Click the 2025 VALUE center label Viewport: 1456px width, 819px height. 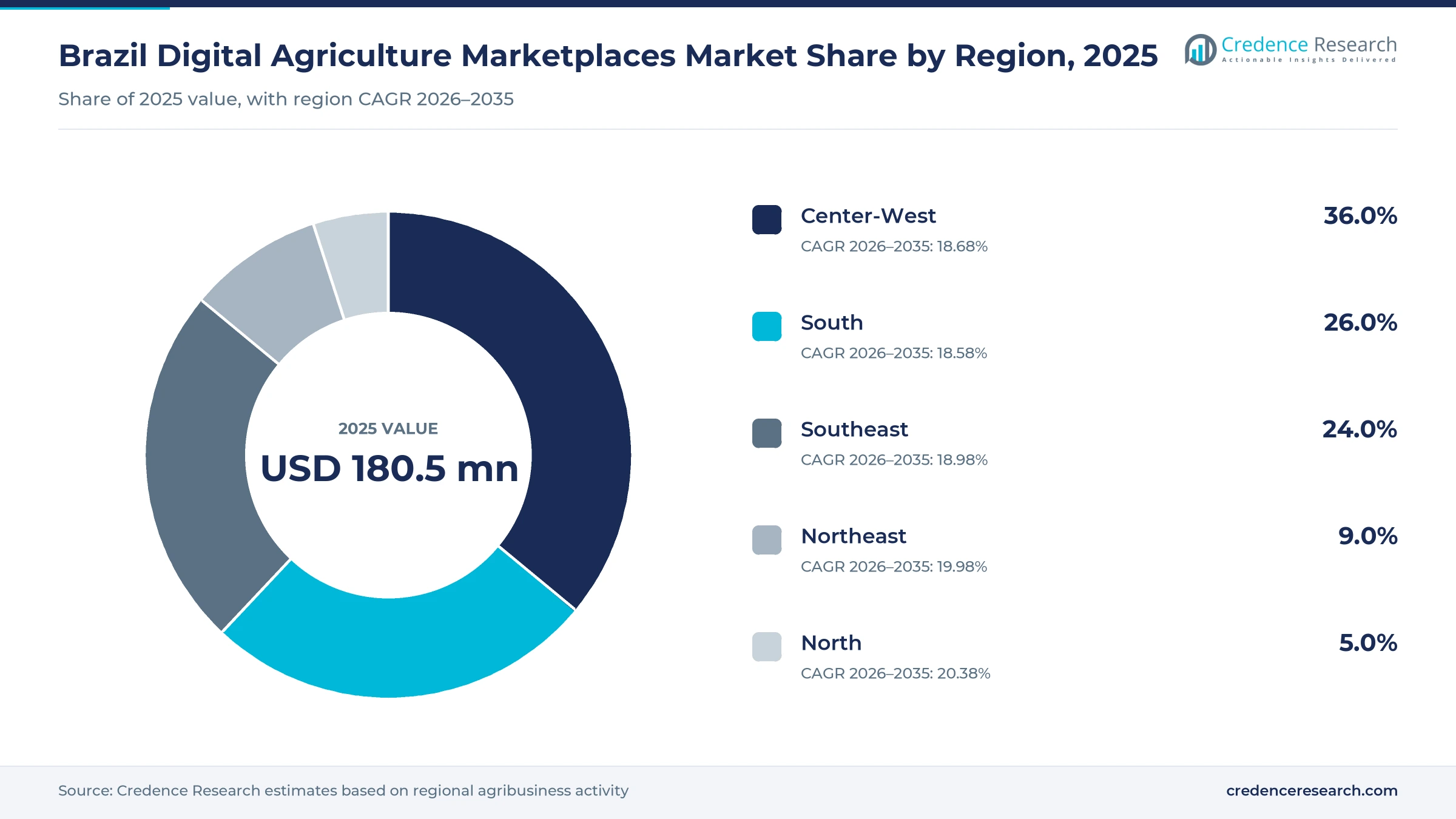point(388,429)
